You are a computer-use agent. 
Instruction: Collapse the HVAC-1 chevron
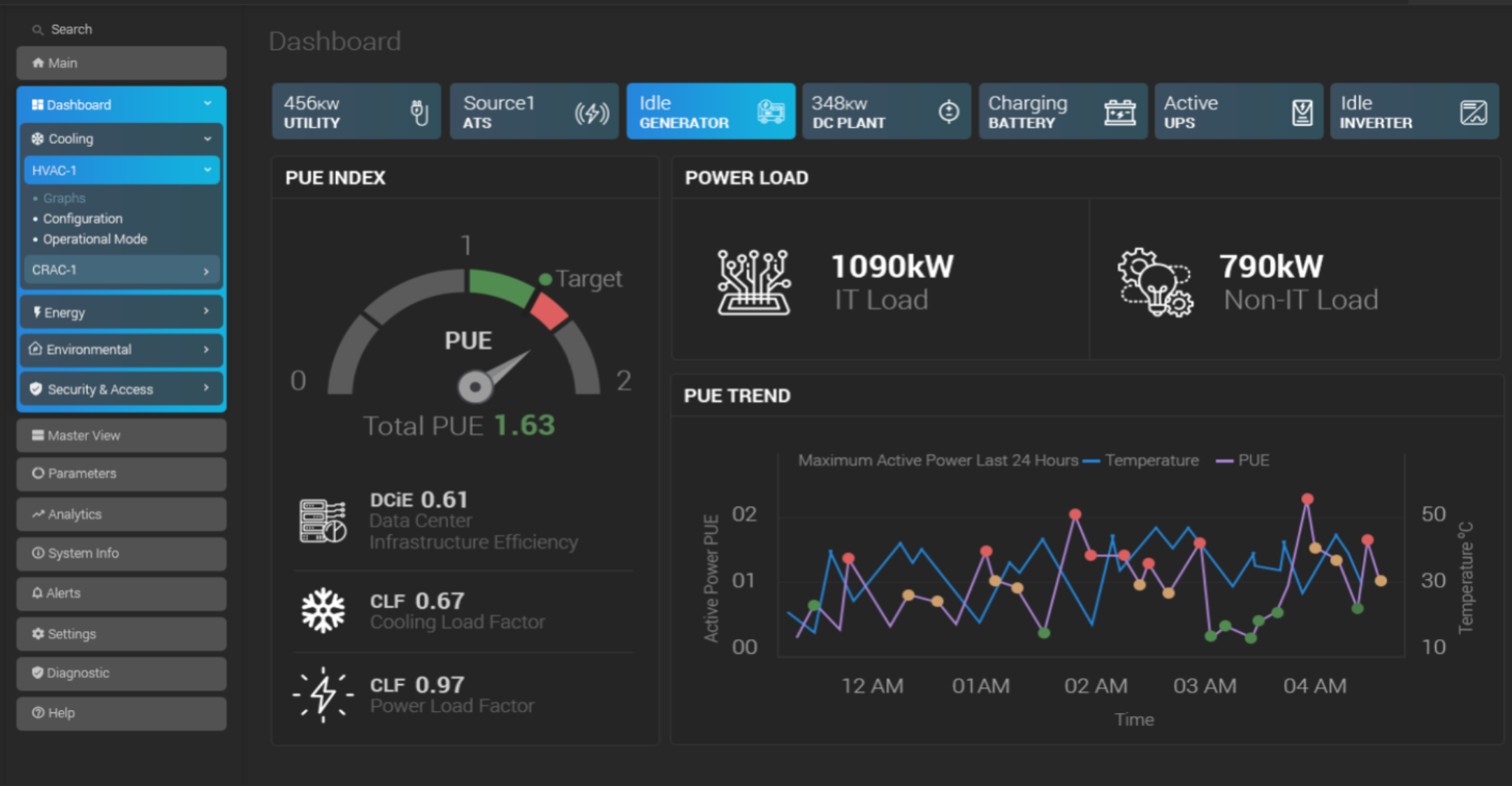coord(207,170)
